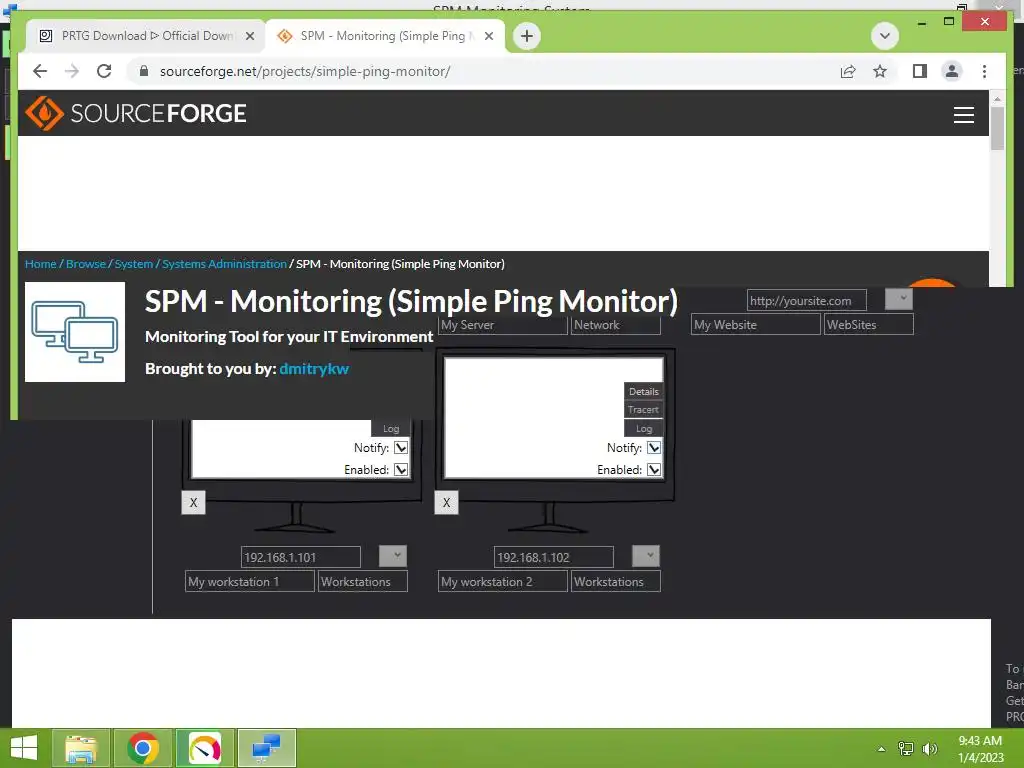Image resolution: width=1024 pixels, height=768 pixels.
Task: Remove workstation 1 with X button
Action: [x=193, y=503]
